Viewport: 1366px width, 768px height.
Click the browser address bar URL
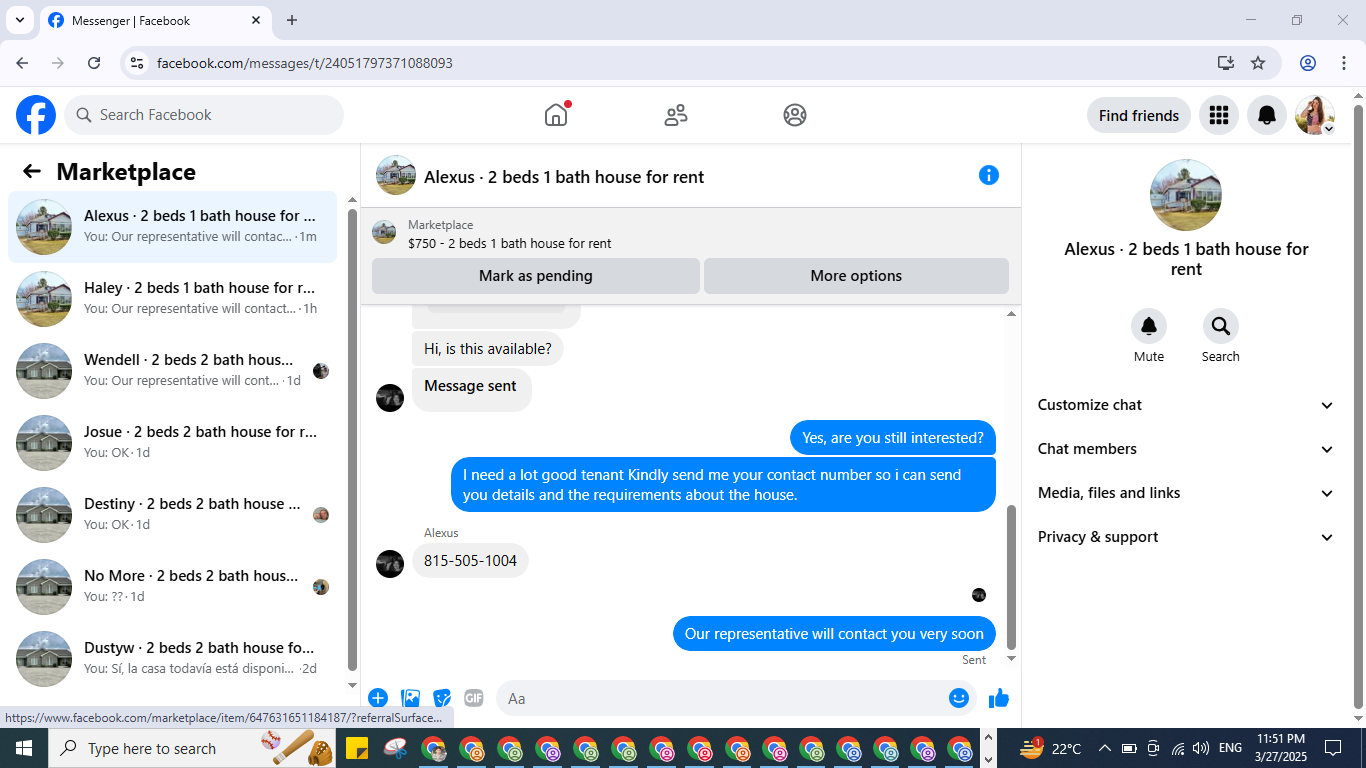coord(305,63)
